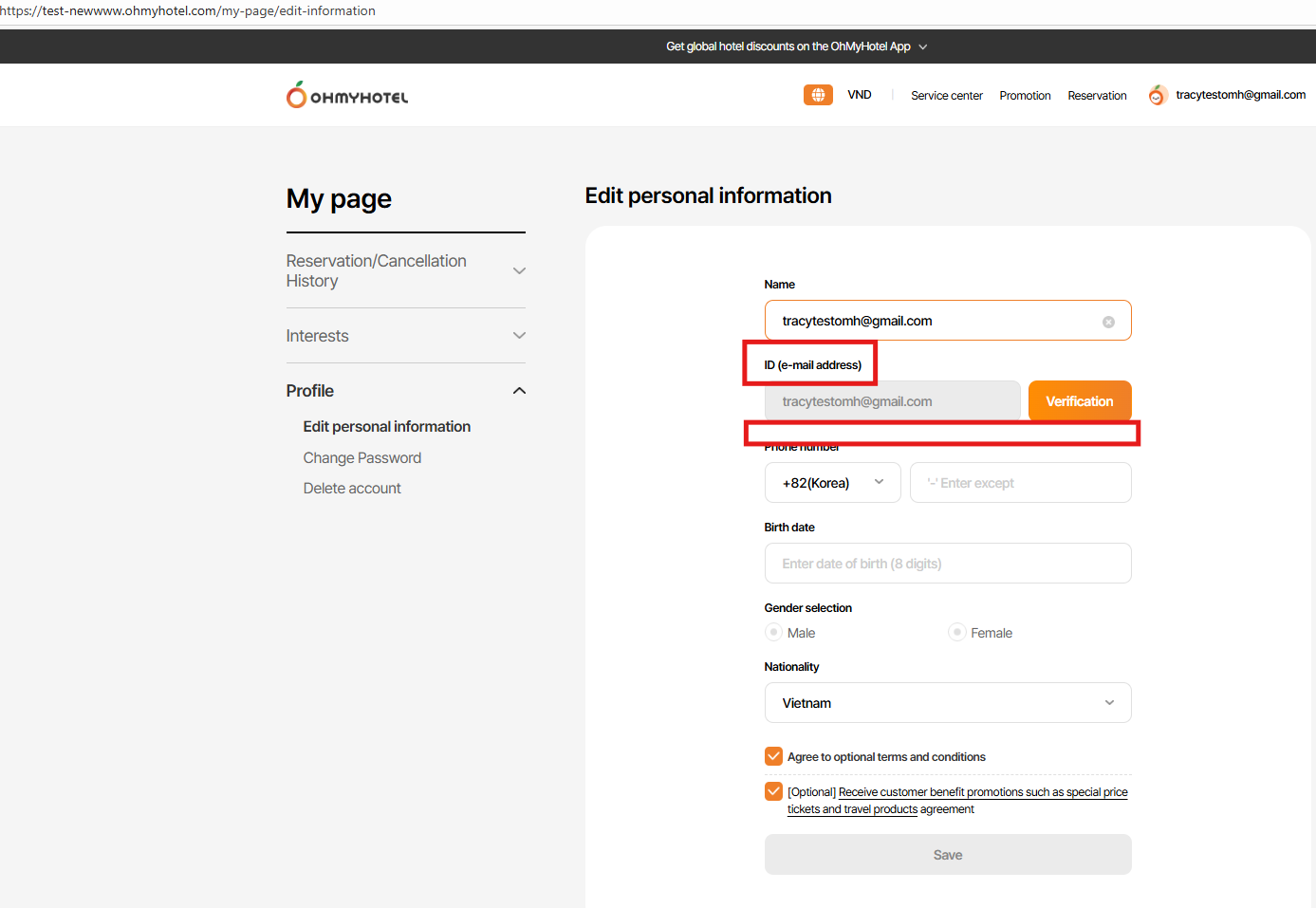Viewport: 1316px width, 908px height.
Task: Select the Female gender option
Action: 957,633
